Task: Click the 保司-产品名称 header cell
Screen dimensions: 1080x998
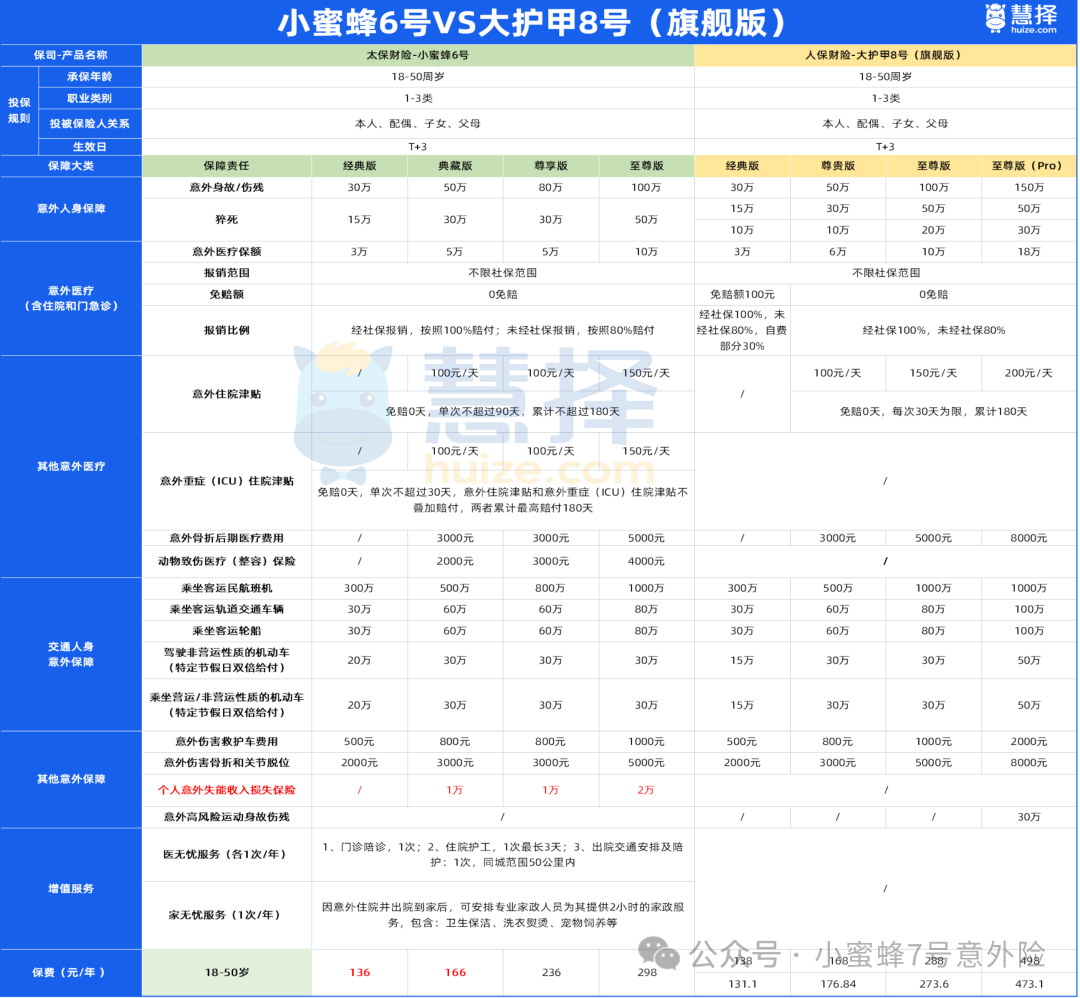Action: click(71, 55)
